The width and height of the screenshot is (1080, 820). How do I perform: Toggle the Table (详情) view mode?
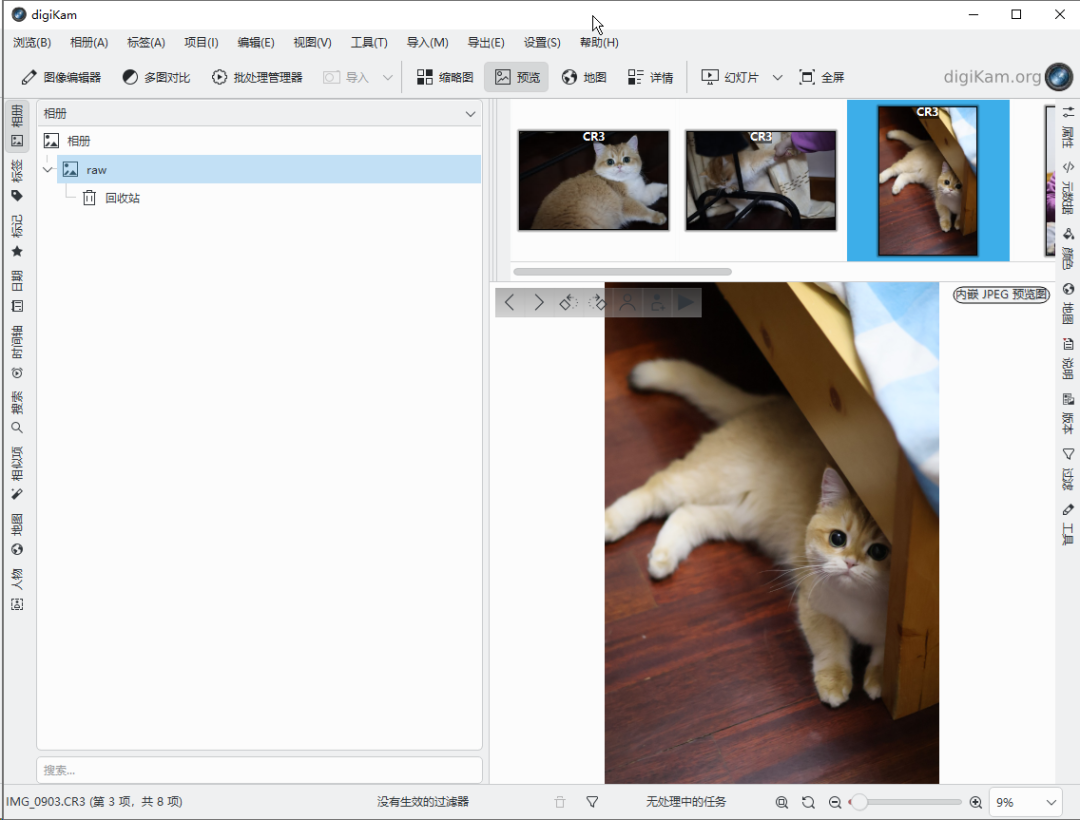click(650, 77)
